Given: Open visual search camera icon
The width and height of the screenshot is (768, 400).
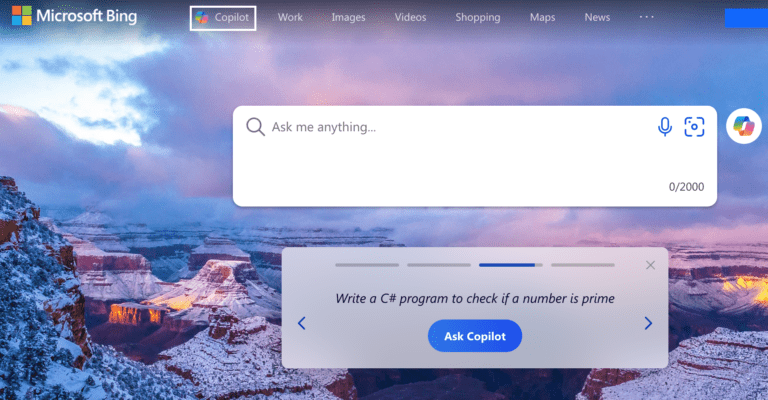Looking at the screenshot, I should 694,127.
